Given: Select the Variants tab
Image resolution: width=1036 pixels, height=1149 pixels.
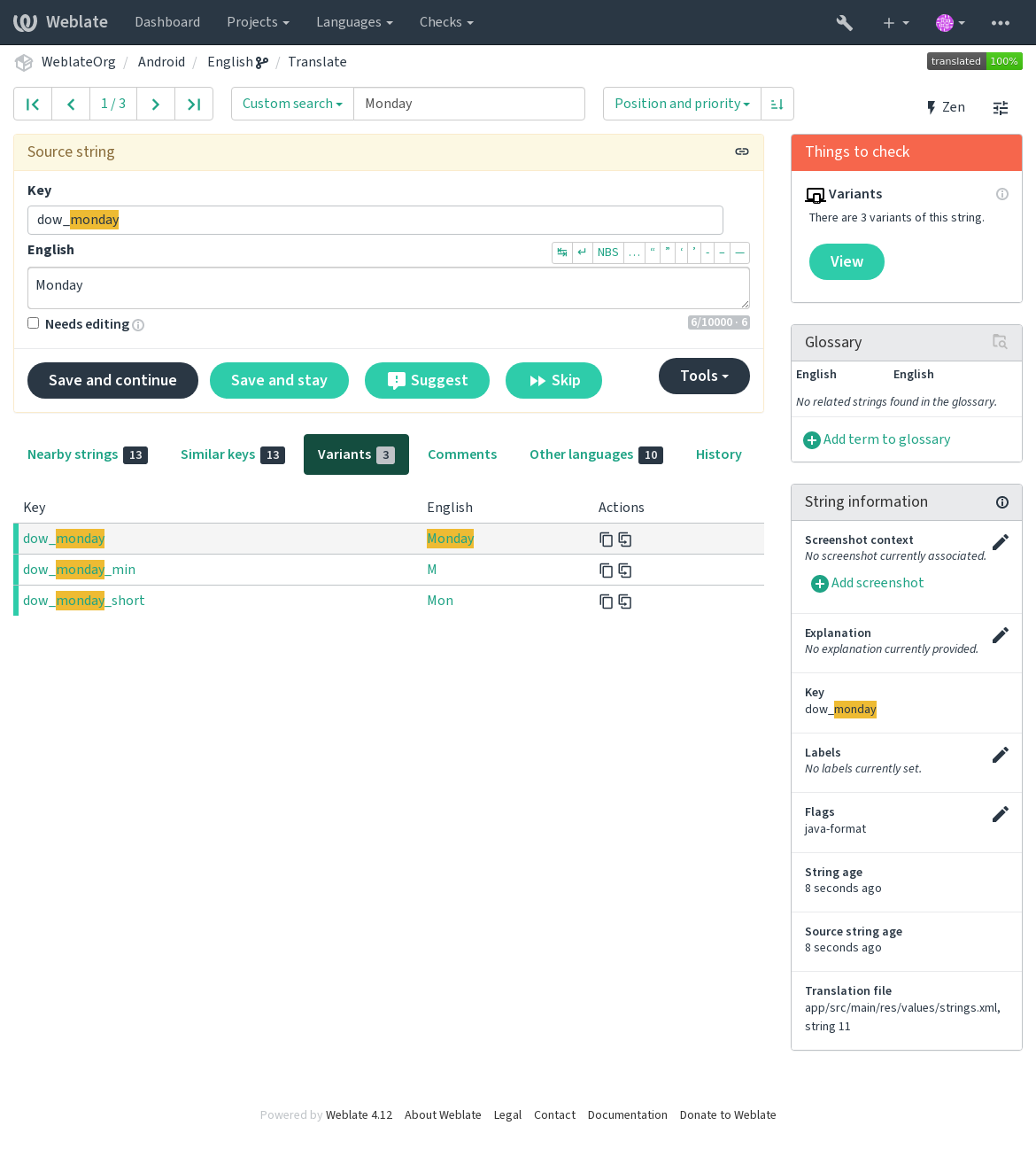Looking at the screenshot, I should pos(356,454).
